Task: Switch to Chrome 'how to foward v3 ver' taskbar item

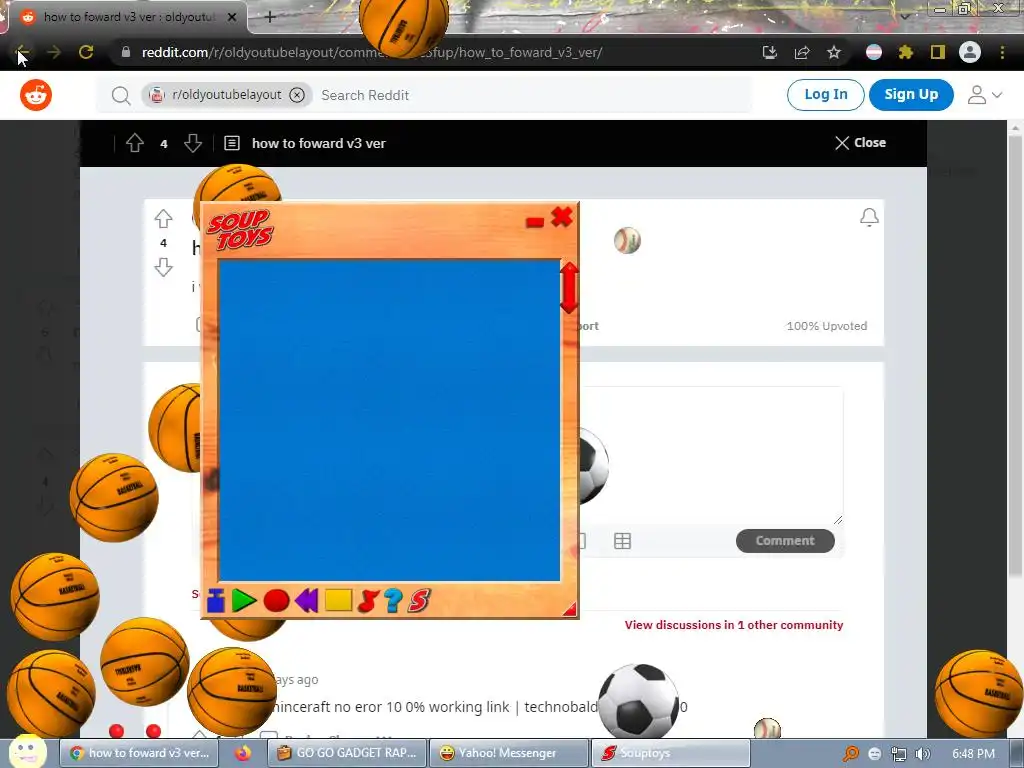Action: [140, 753]
